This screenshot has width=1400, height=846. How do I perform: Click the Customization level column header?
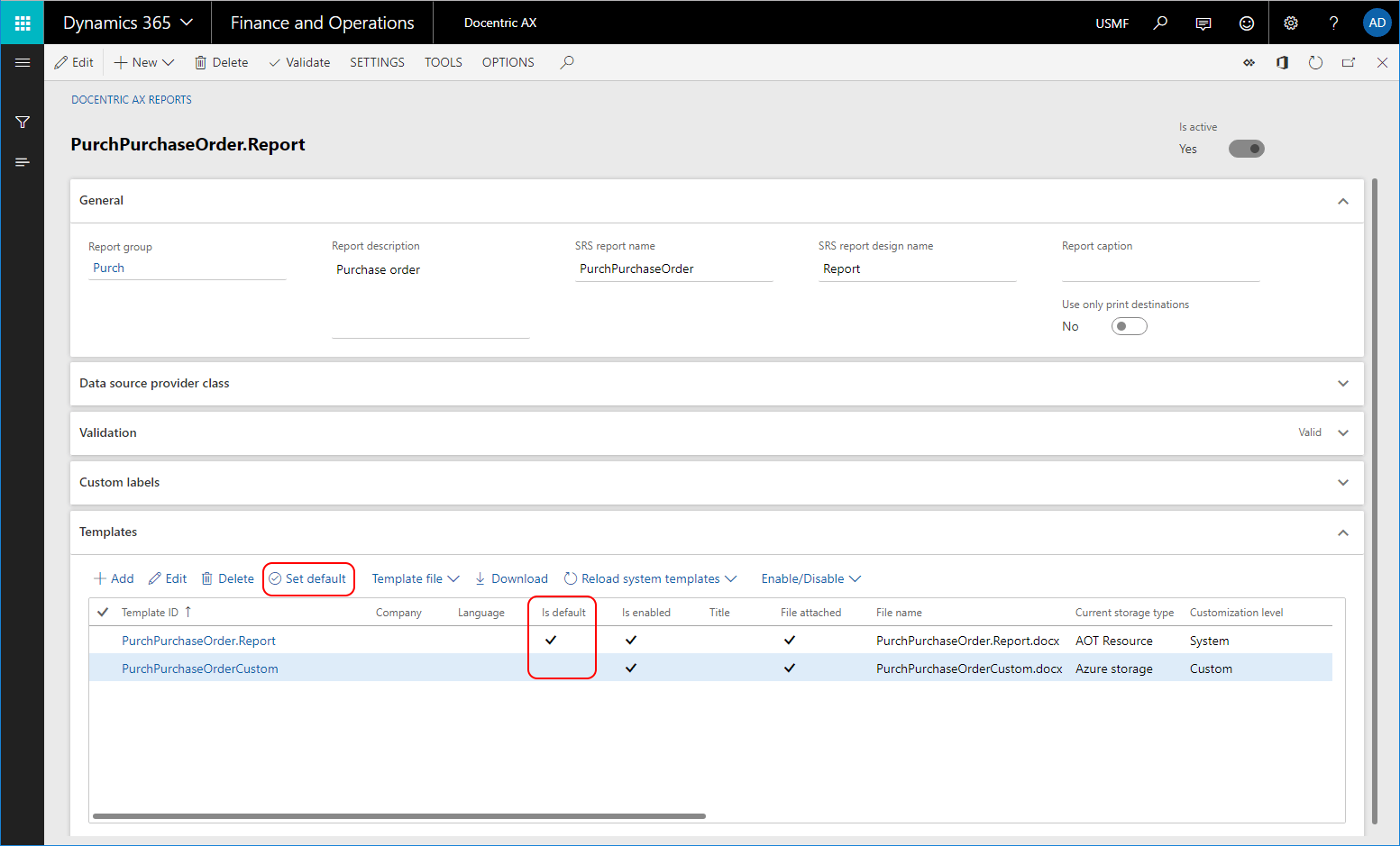(x=1236, y=613)
